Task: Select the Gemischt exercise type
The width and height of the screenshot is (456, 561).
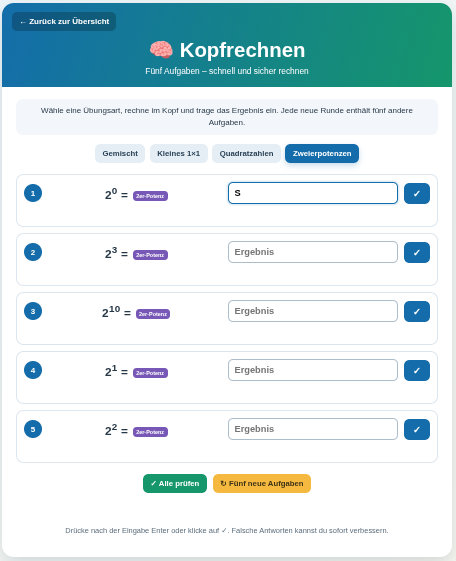Action: pyautogui.click(x=120, y=153)
